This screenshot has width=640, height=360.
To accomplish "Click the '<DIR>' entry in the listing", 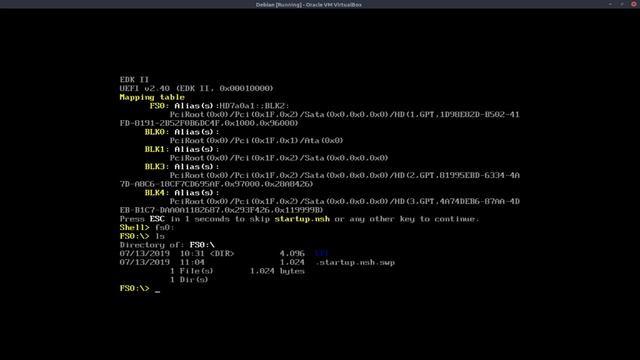I will coord(222,253).
